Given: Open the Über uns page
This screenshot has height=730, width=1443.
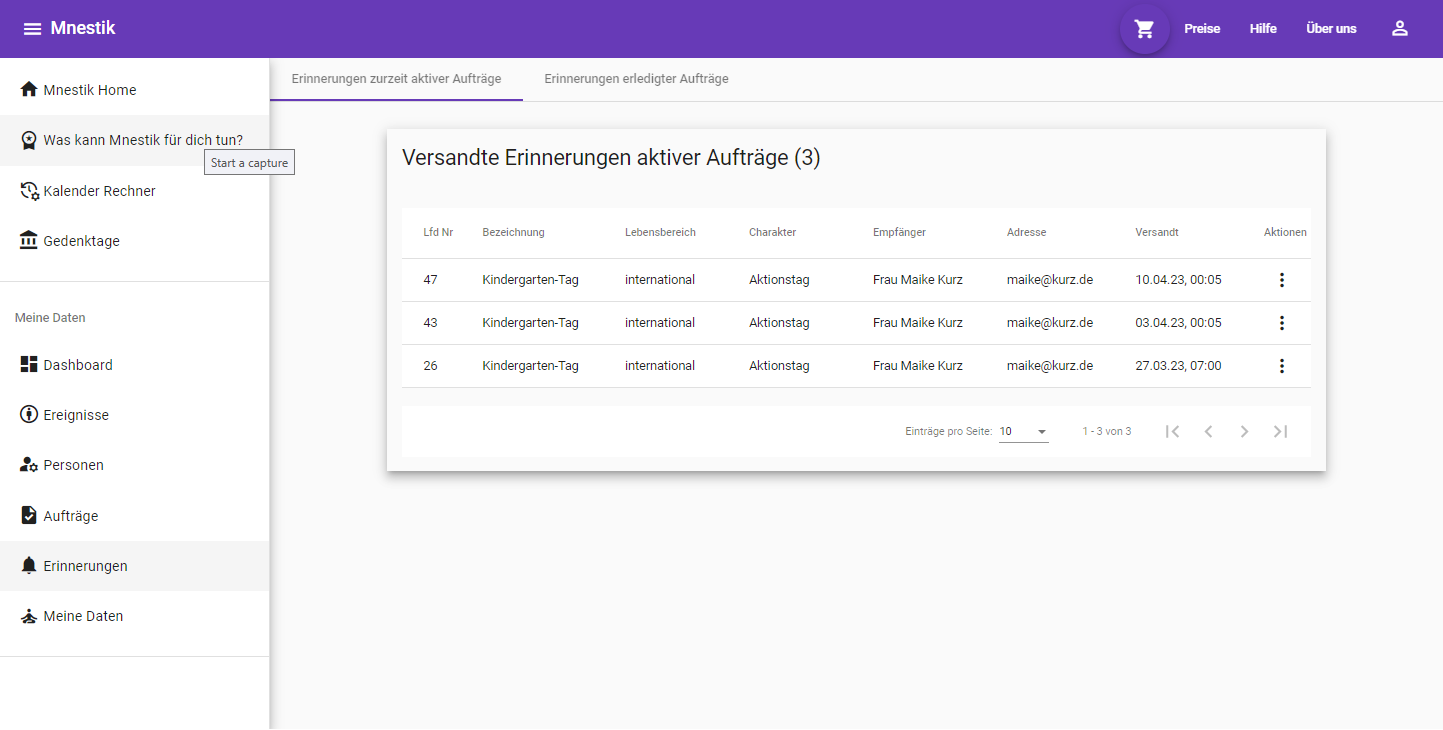Looking at the screenshot, I should (x=1331, y=29).
